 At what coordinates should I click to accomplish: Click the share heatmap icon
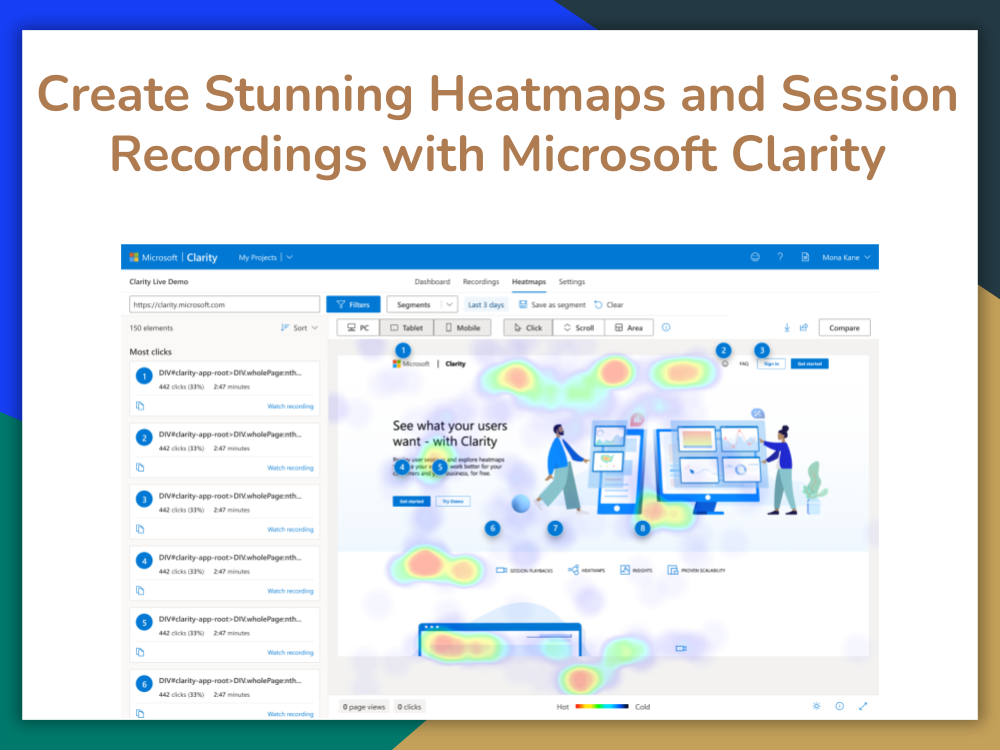801,327
